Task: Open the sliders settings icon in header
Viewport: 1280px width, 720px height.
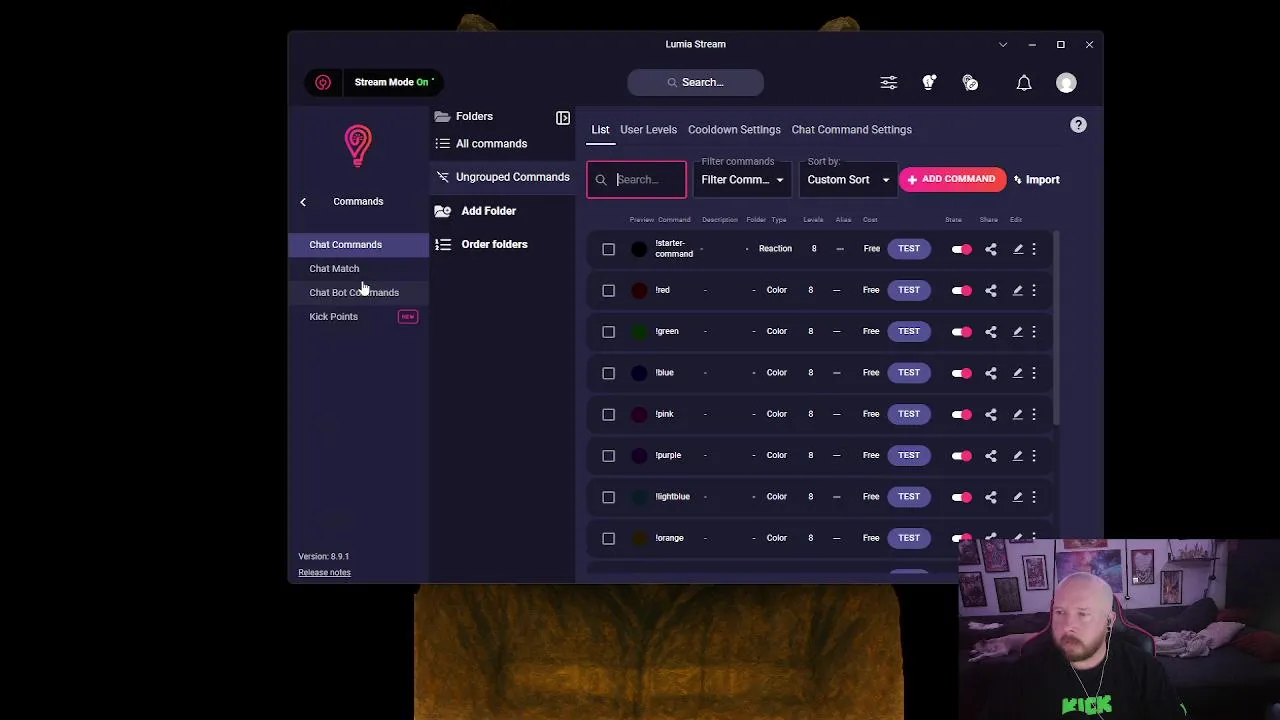Action: click(x=889, y=83)
